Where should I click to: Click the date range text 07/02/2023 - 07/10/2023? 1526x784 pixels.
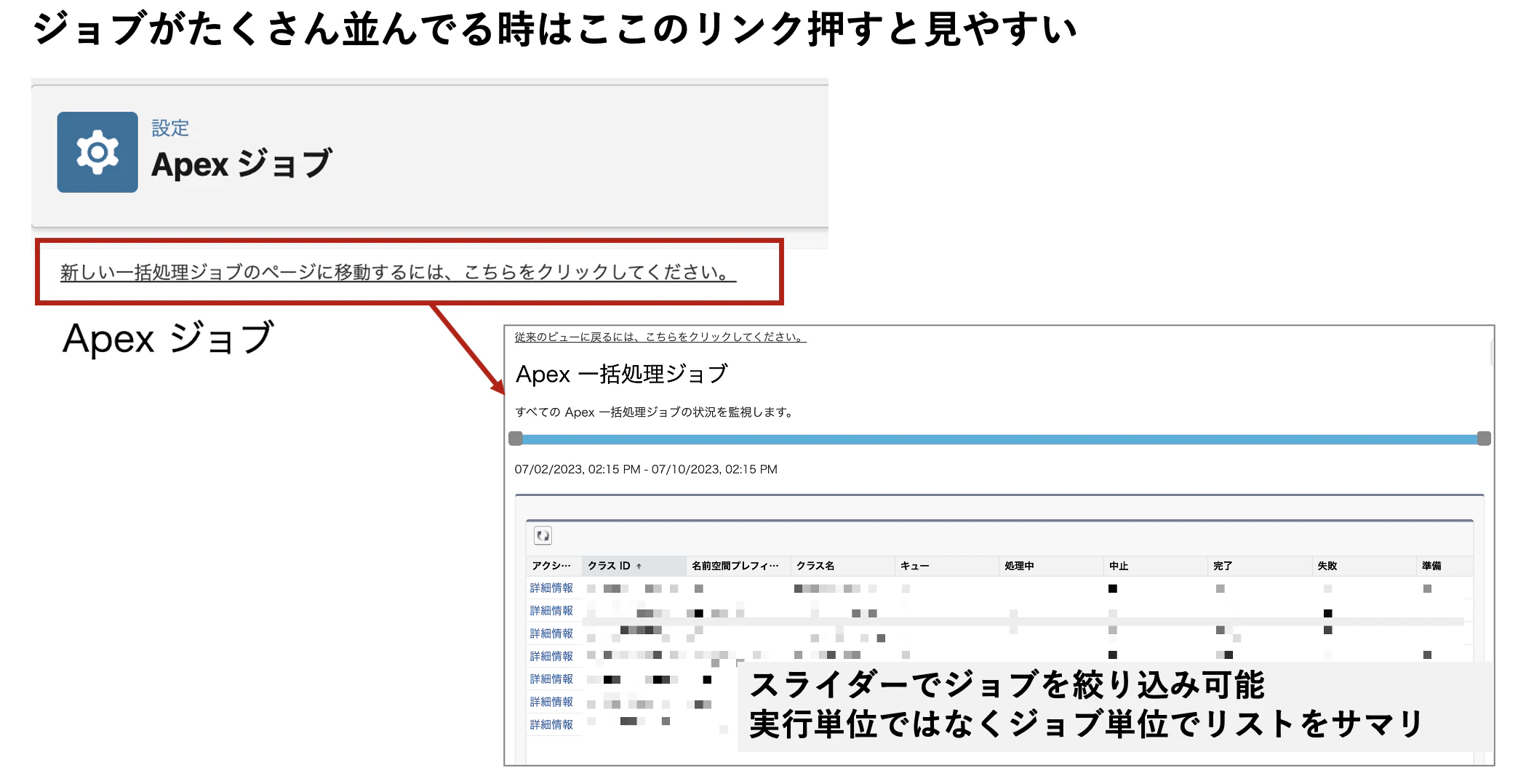646,469
